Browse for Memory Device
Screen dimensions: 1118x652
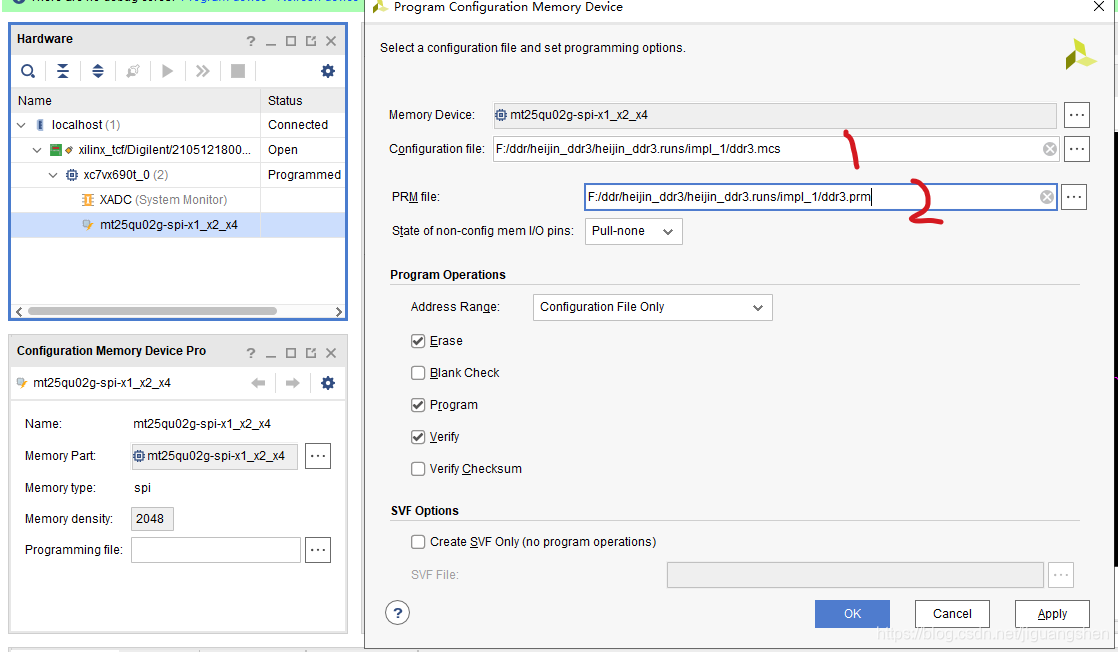pyautogui.click(x=1077, y=115)
